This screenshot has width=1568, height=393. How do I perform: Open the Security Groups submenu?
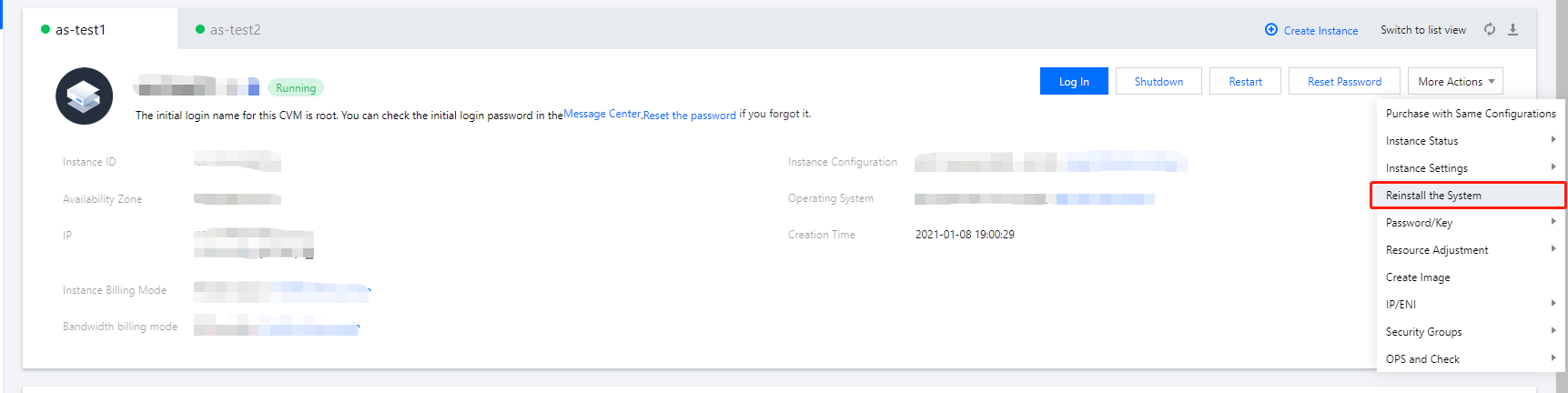point(1470,332)
